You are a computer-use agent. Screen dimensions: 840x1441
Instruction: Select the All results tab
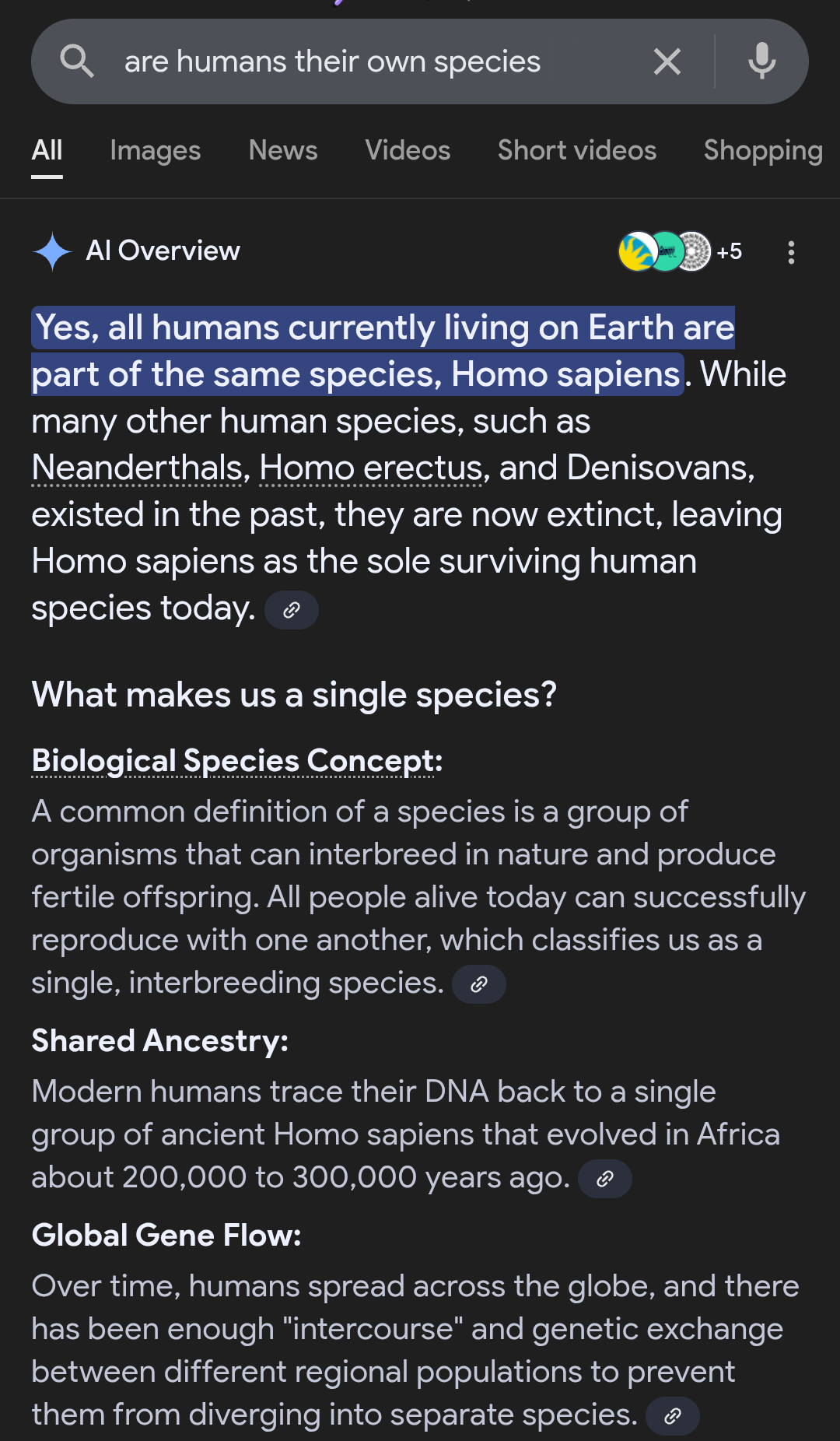click(x=47, y=150)
